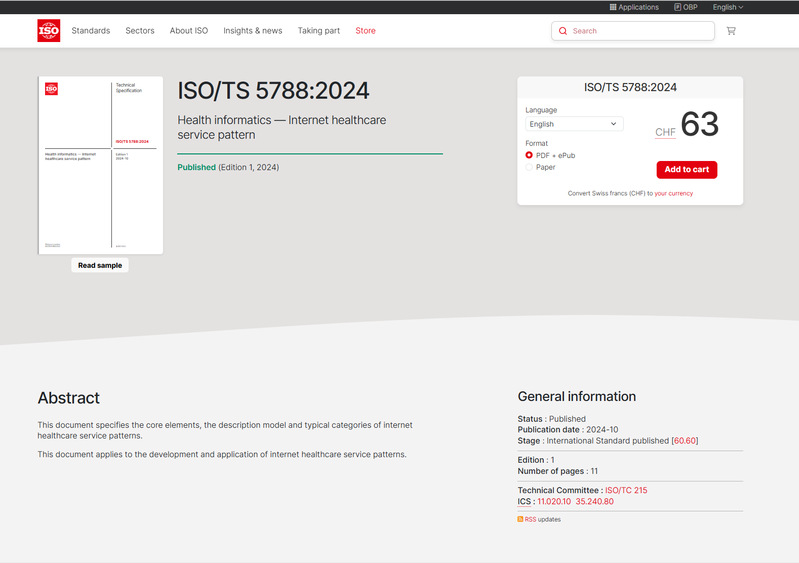The height and width of the screenshot is (563, 799).
Task: Click the RSS updates feed icon
Action: (521, 519)
